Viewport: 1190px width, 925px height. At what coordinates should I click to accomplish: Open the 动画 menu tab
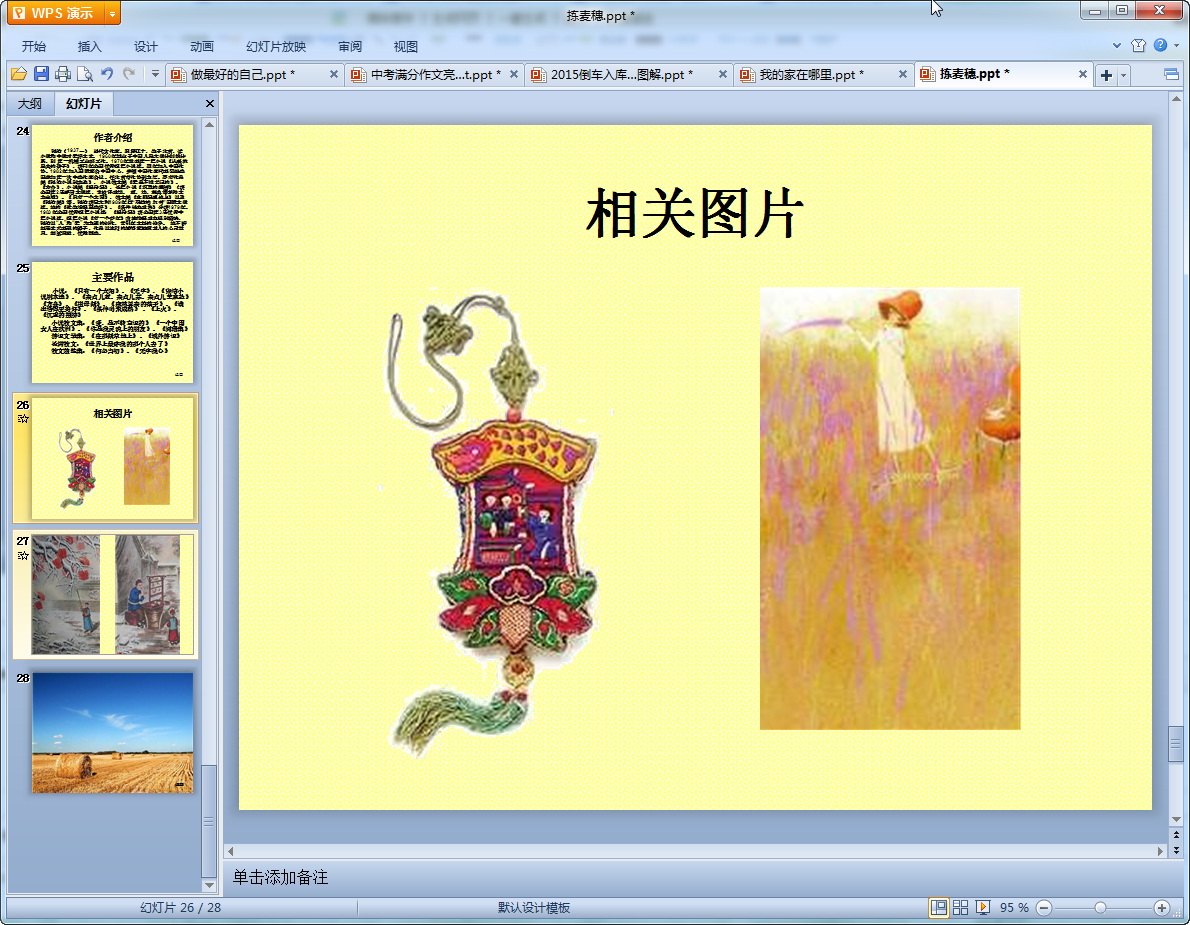tap(202, 46)
